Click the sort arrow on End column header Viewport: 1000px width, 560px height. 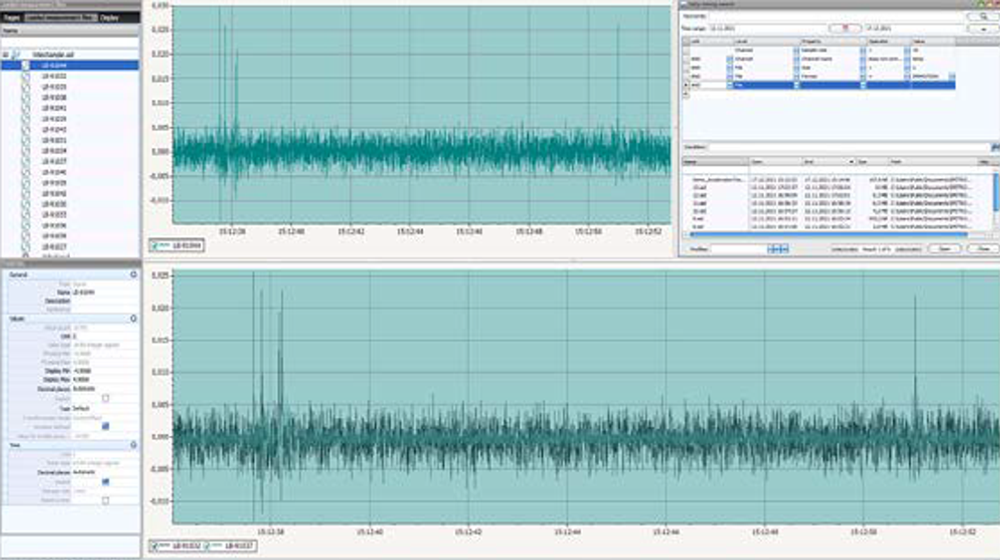point(851,162)
